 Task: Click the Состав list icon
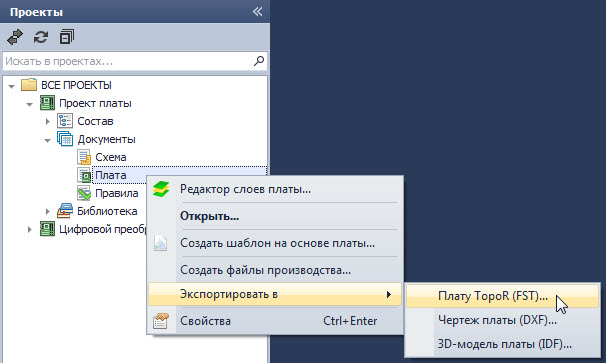point(65,121)
